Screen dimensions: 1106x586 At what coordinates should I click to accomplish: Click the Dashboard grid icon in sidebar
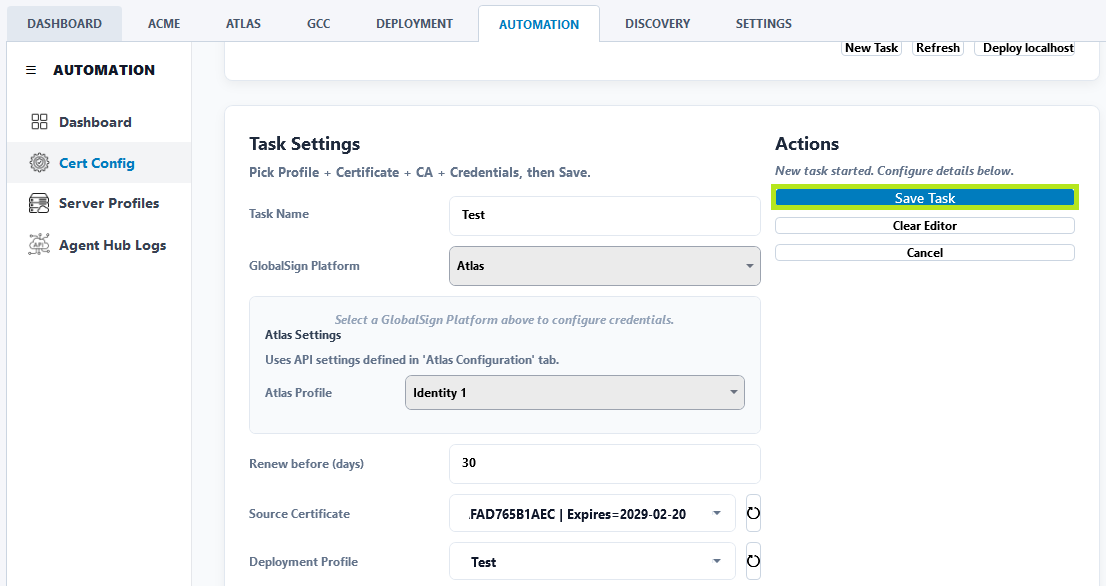tap(40, 122)
